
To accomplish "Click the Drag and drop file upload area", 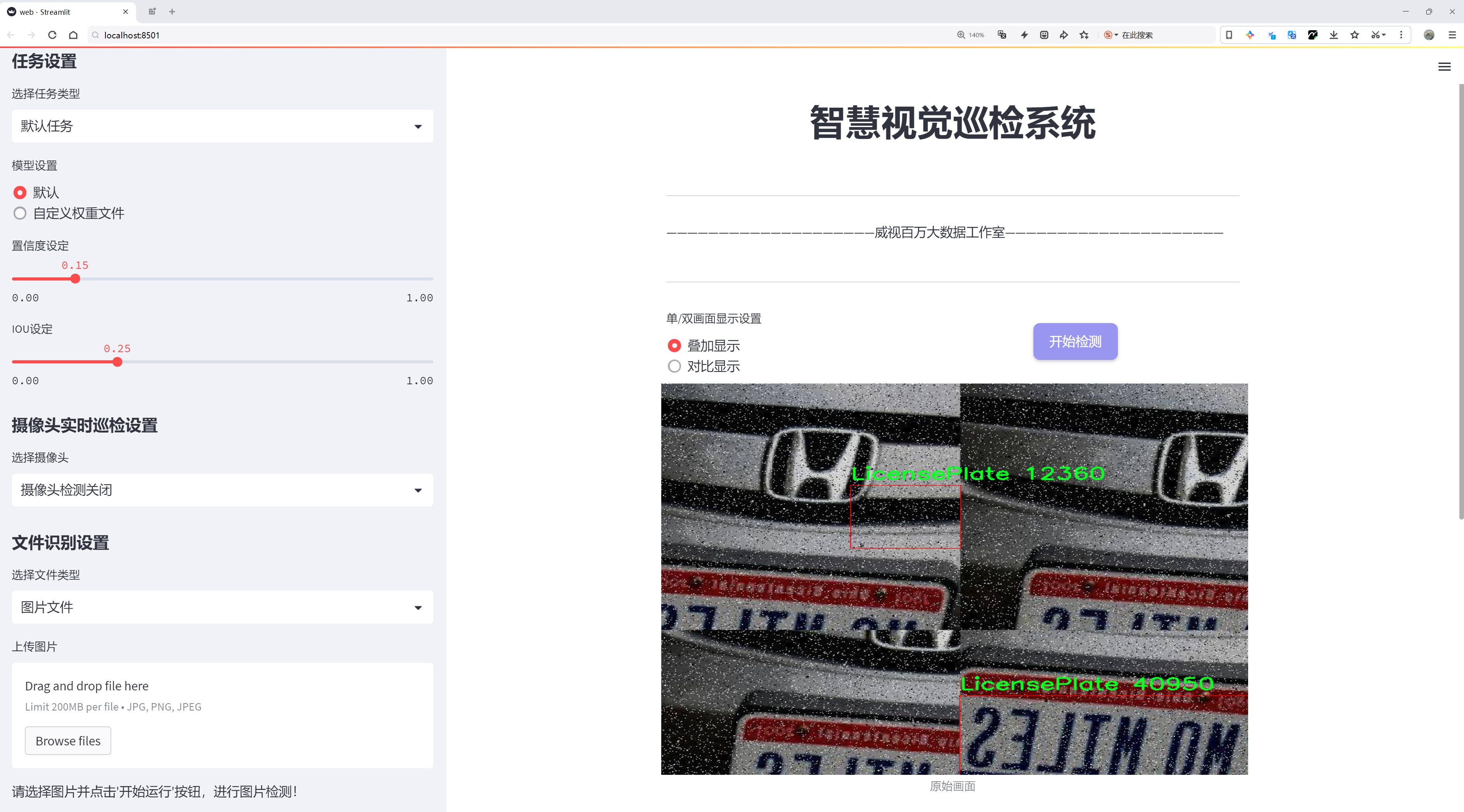I will pyautogui.click(x=222, y=716).
